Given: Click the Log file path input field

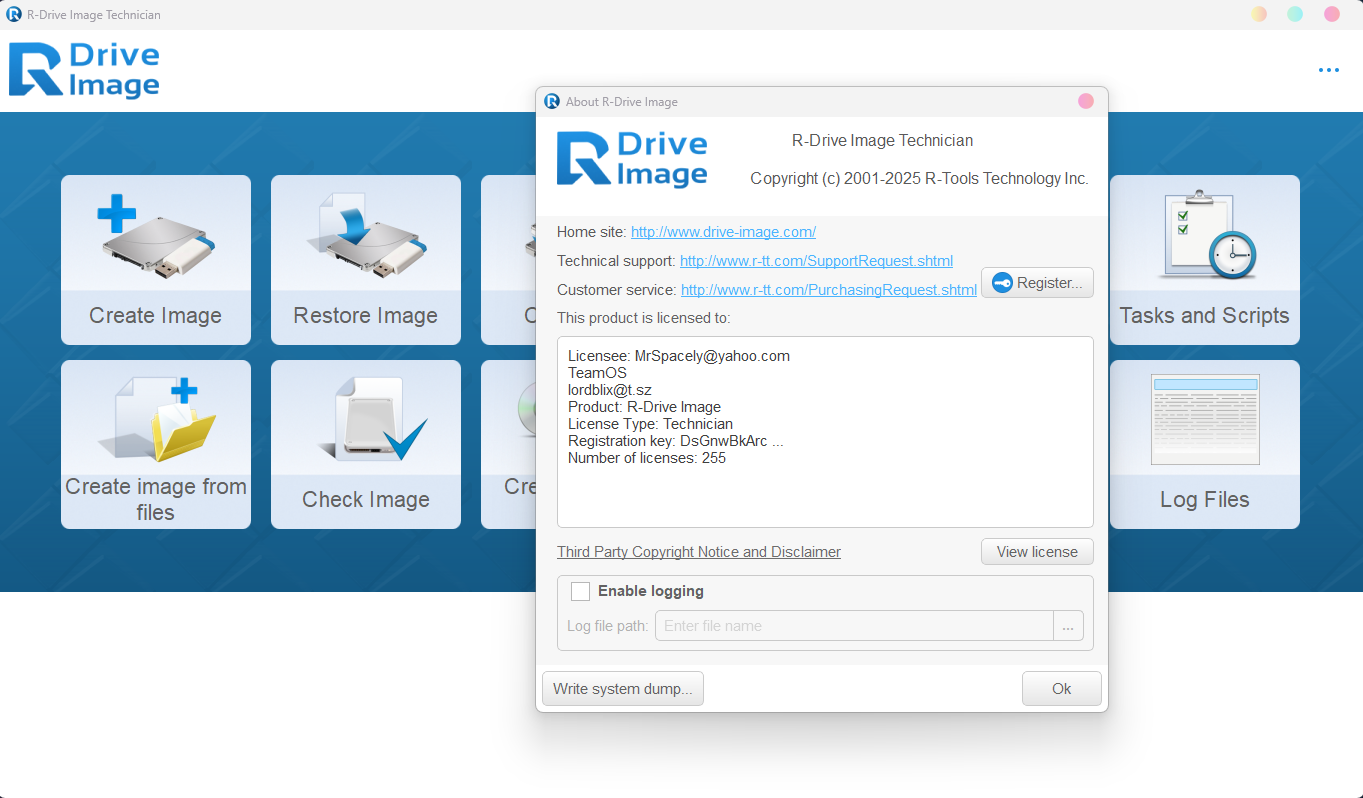Looking at the screenshot, I should pos(853,626).
